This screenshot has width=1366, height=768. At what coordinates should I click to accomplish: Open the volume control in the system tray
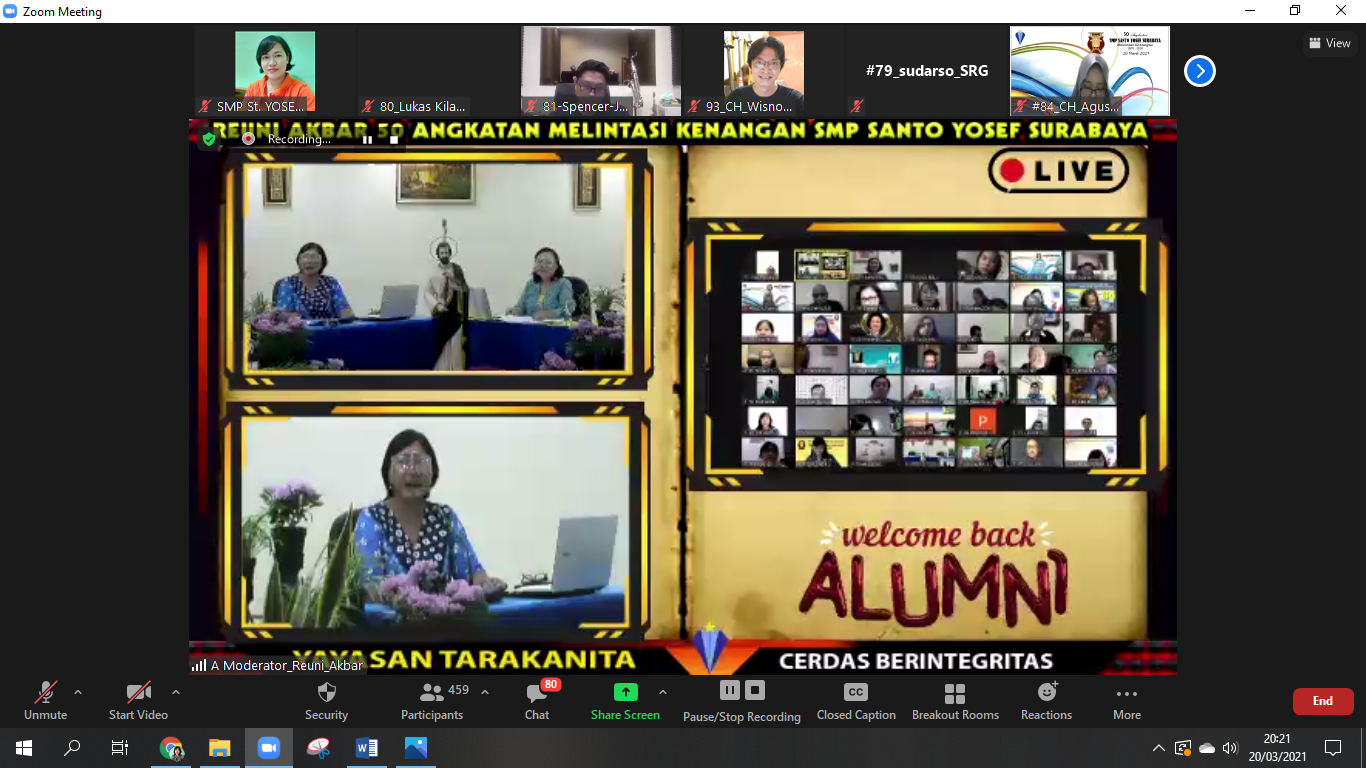[1230, 748]
